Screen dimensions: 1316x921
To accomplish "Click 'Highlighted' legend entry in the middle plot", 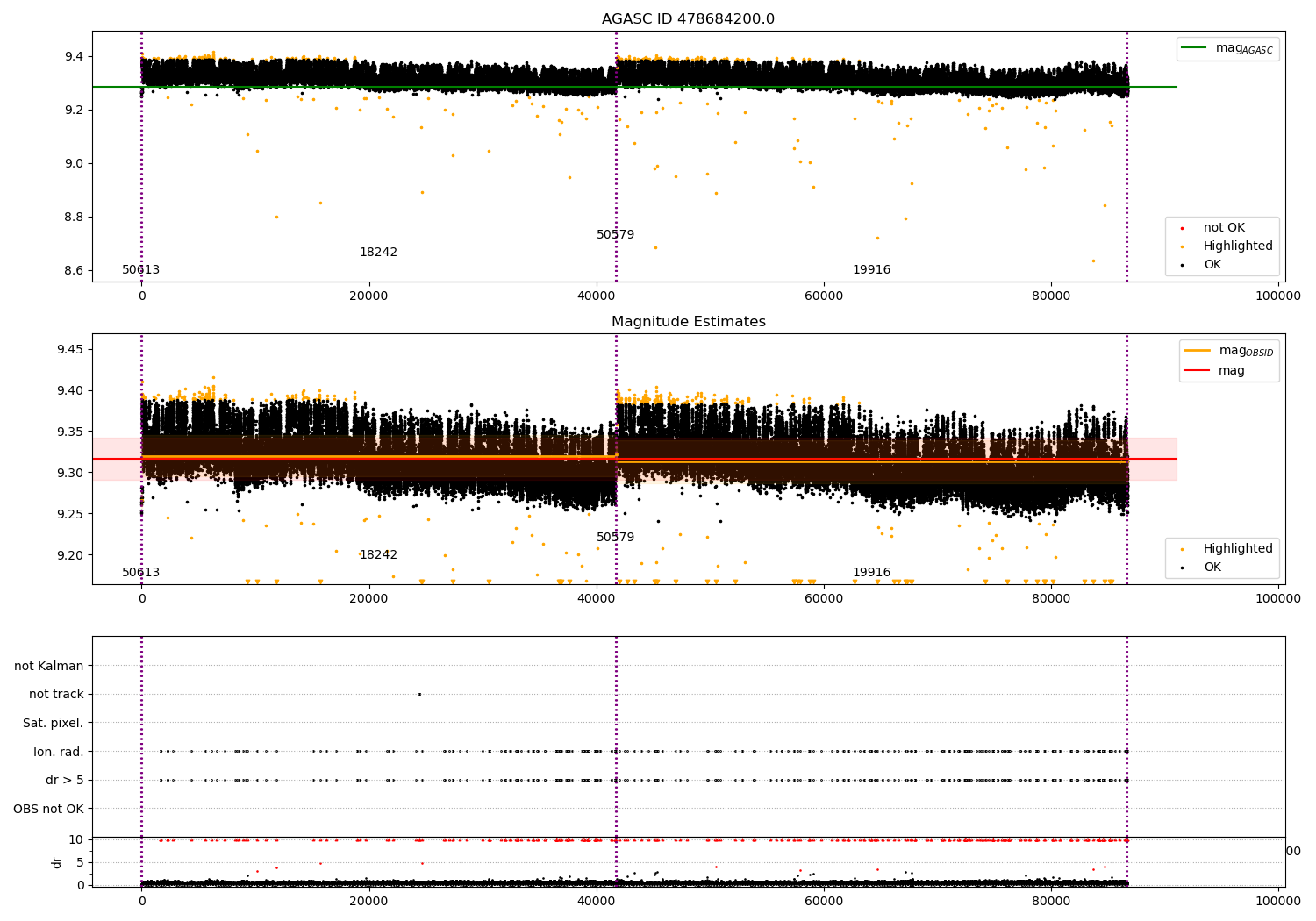I will [x=1227, y=549].
